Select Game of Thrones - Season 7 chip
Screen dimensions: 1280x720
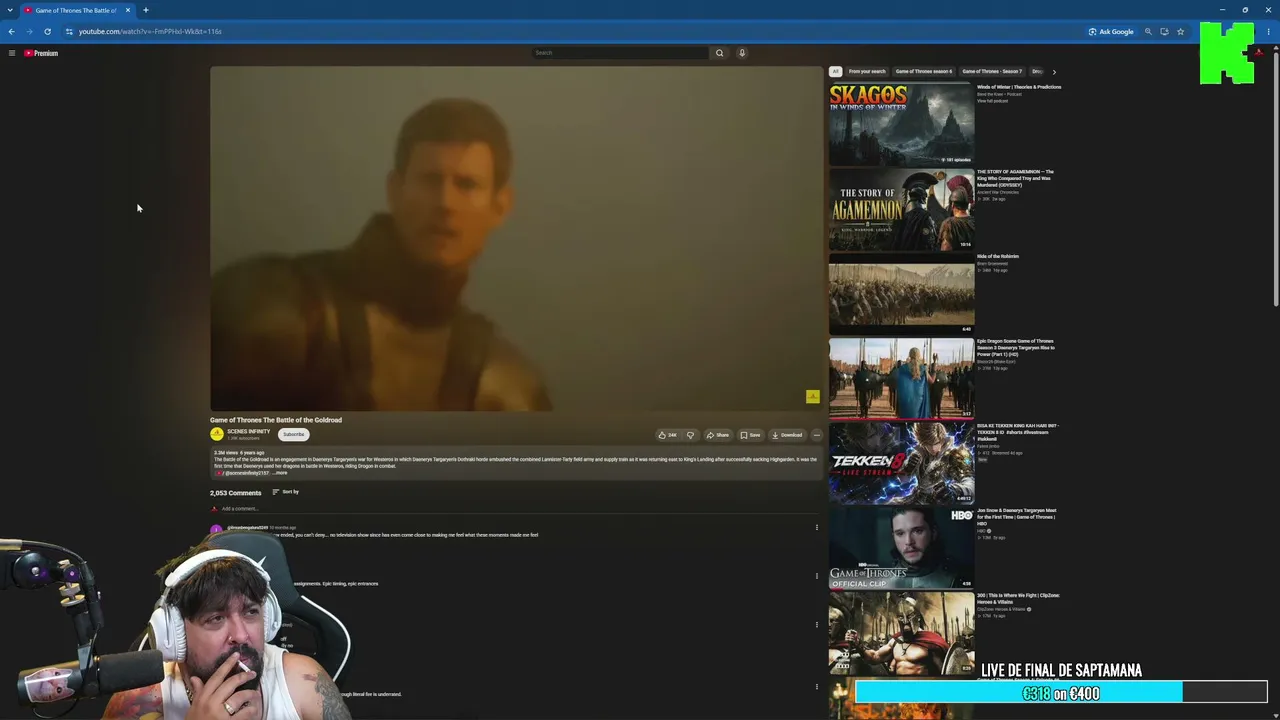click(x=992, y=71)
